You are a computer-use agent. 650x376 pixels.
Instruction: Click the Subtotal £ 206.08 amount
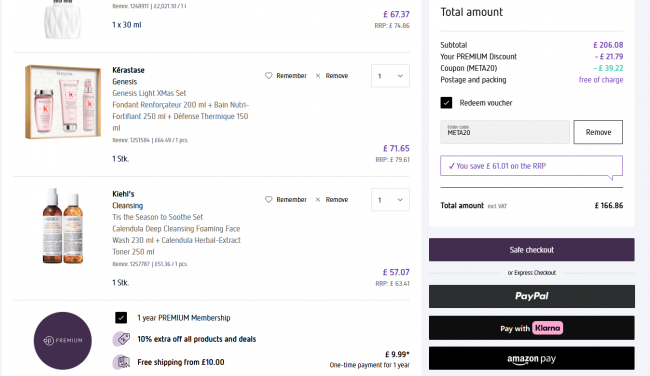[608, 45]
